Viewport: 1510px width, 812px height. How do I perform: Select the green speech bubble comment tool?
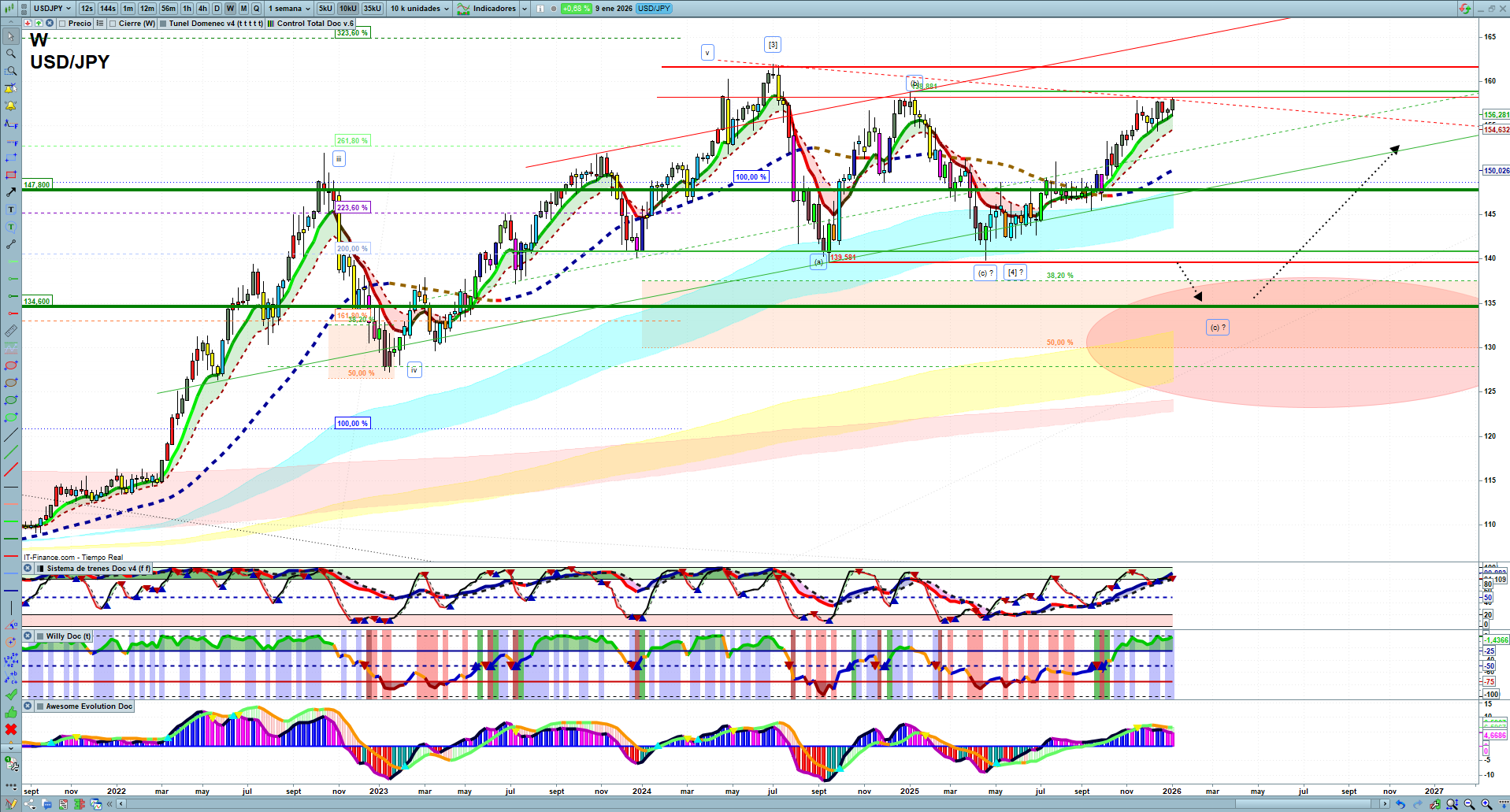11,227
